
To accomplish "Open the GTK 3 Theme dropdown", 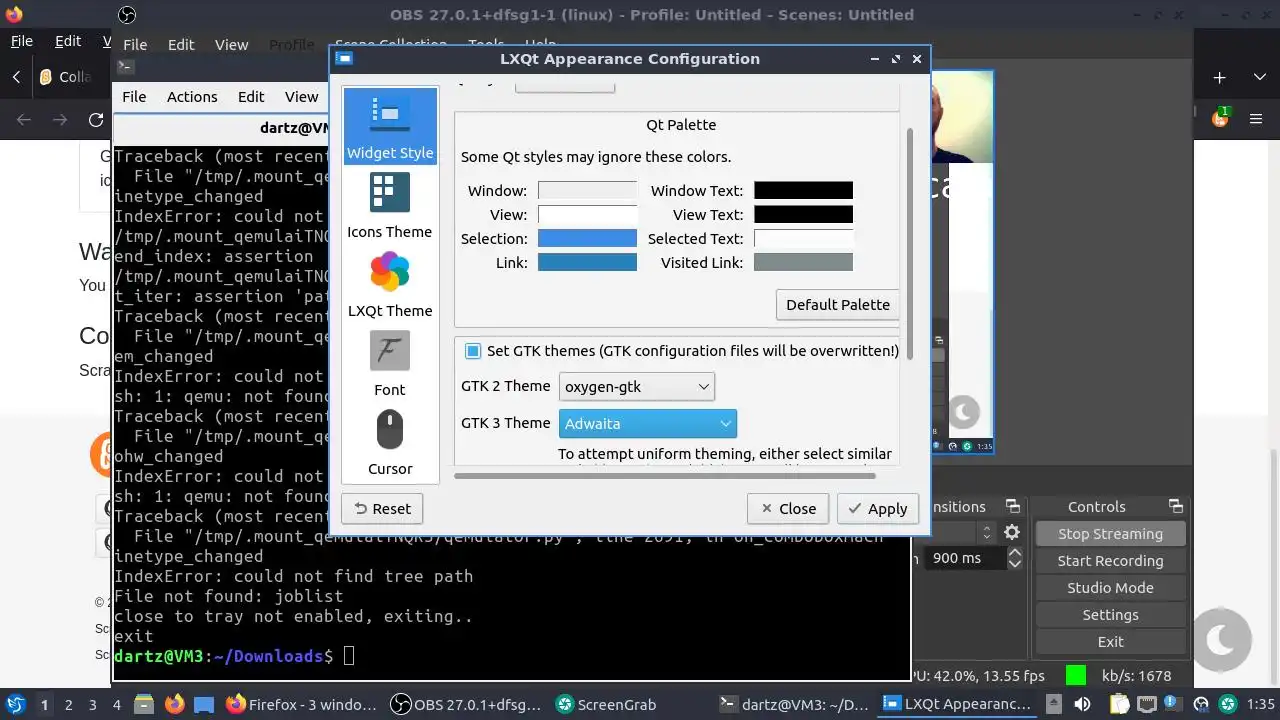I will tap(648, 423).
